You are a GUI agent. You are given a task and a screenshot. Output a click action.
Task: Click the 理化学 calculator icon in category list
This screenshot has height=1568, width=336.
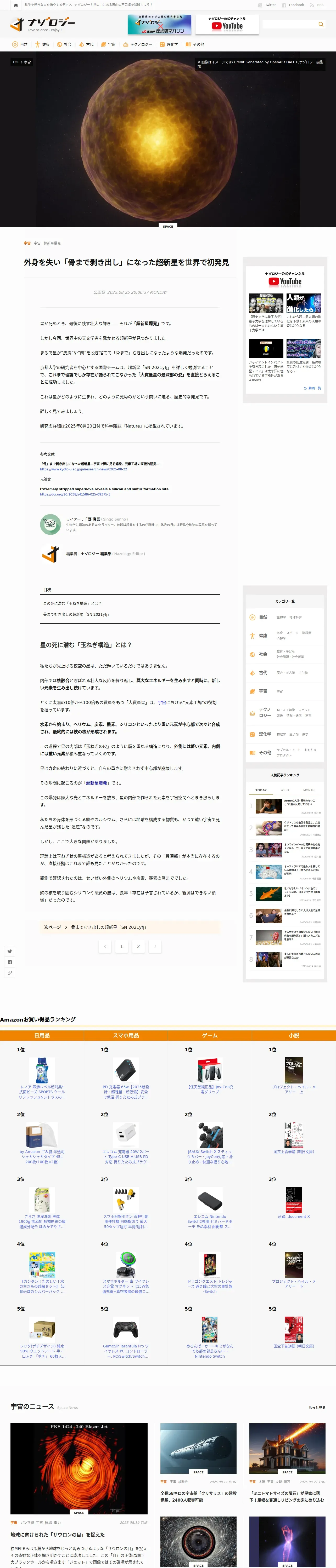pyautogui.click(x=253, y=734)
